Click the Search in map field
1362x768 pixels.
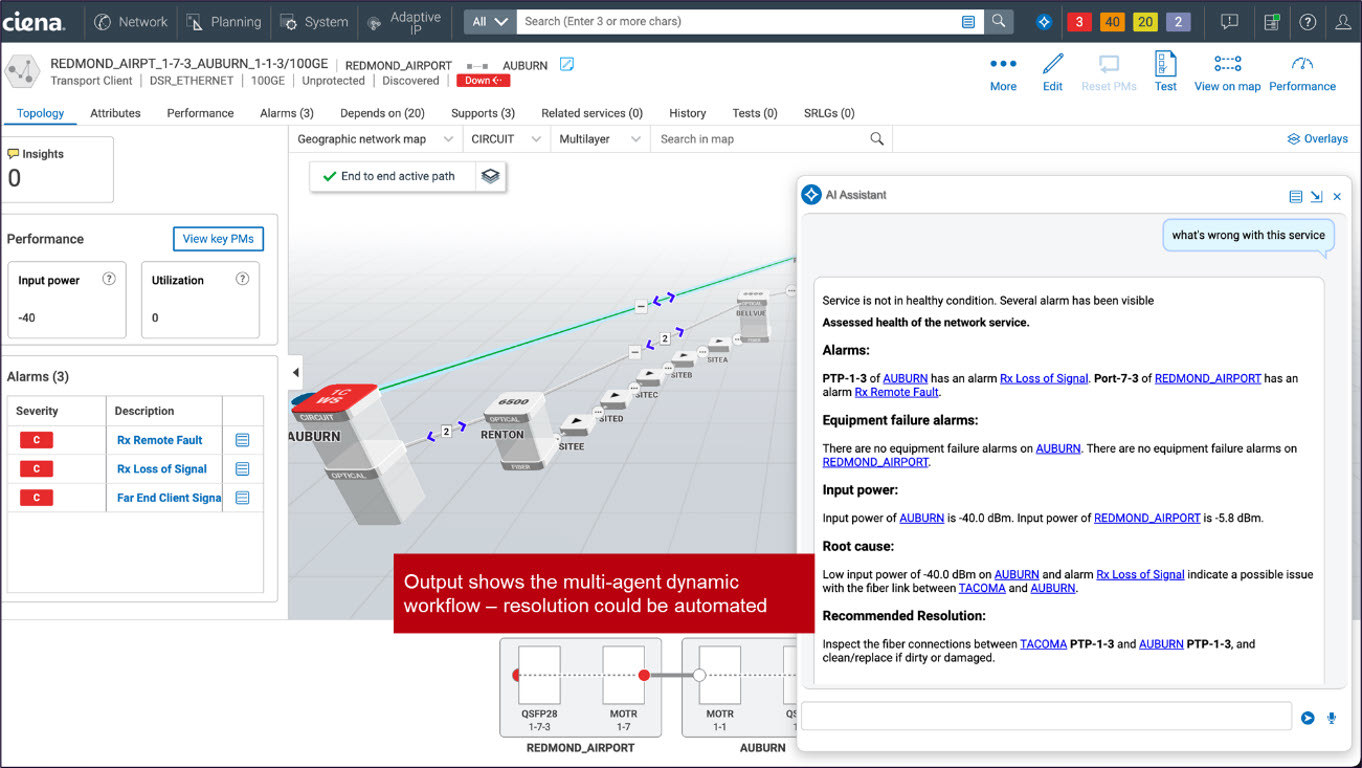[760, 139]
